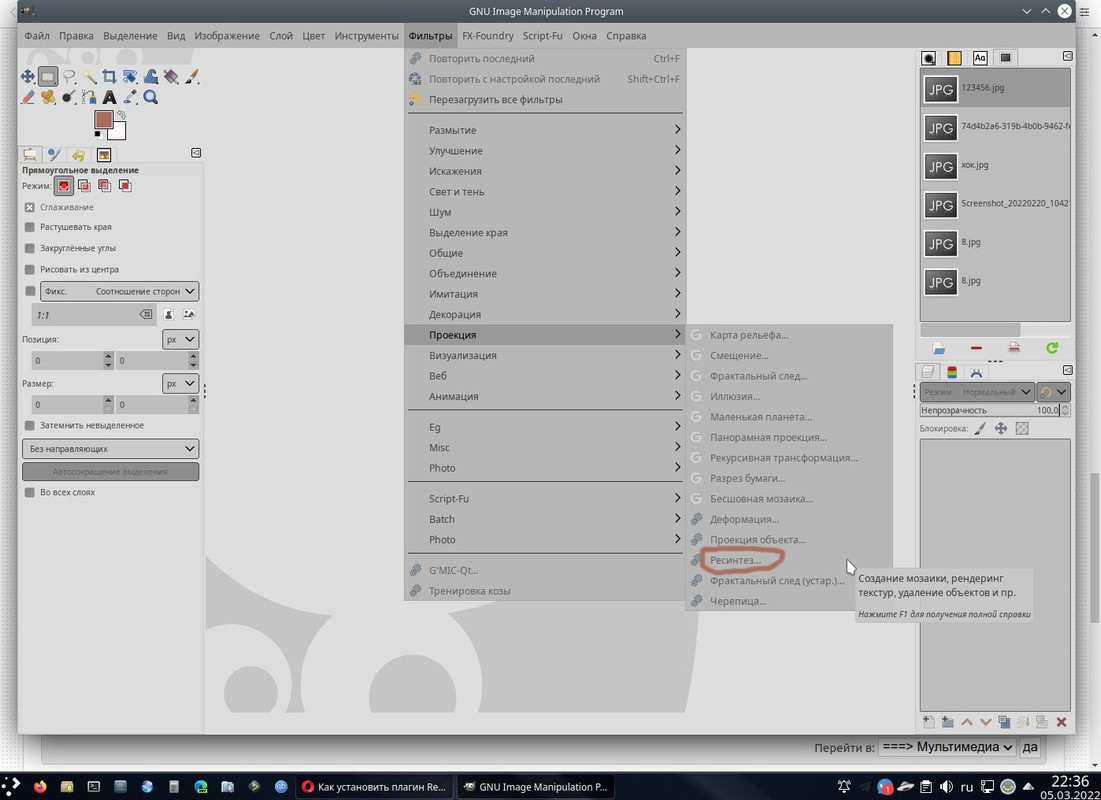This screenshot has height=800, width=1101.
Task: Select the Text tool
Action: click(110, 97)
